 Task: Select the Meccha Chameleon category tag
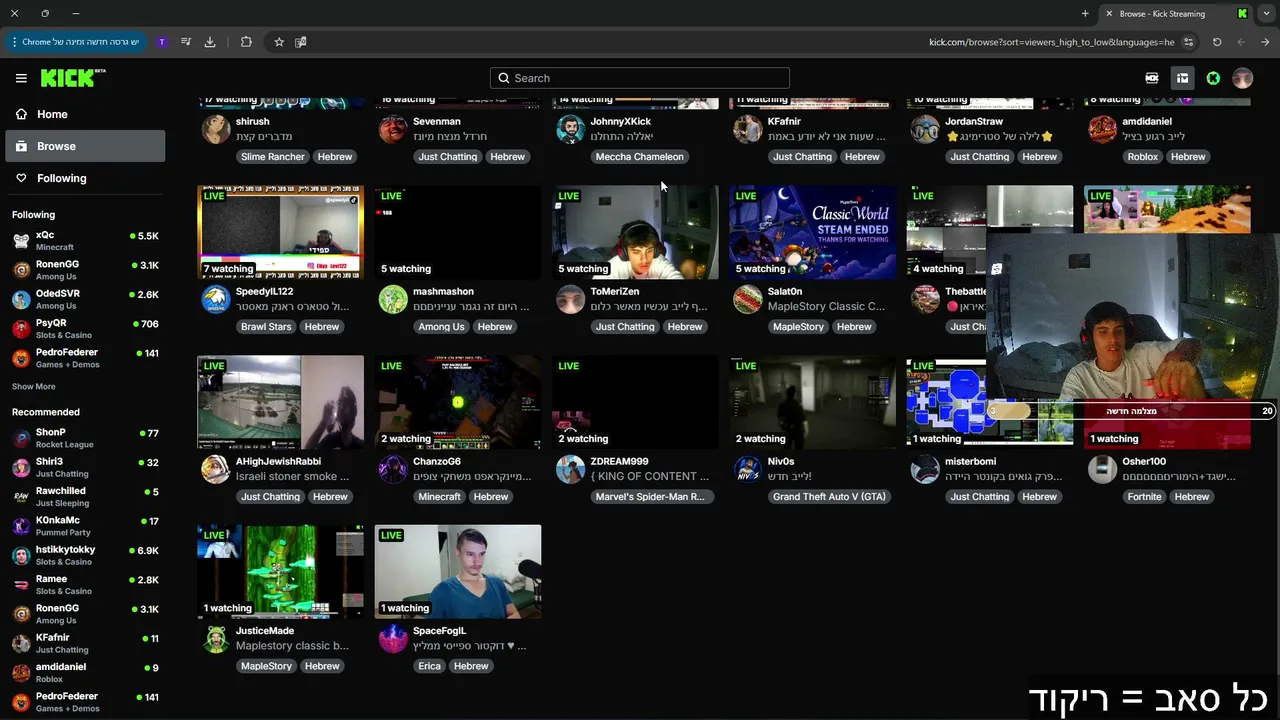point(639,157)
